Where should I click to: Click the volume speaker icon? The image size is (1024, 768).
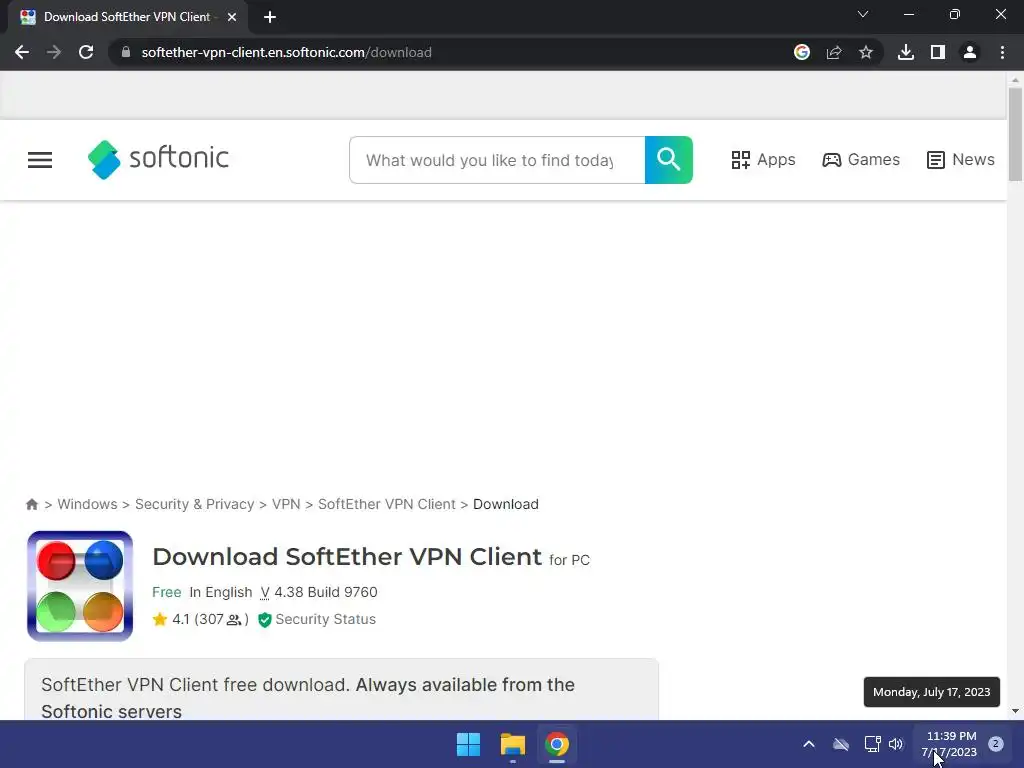tap(896, 744)
